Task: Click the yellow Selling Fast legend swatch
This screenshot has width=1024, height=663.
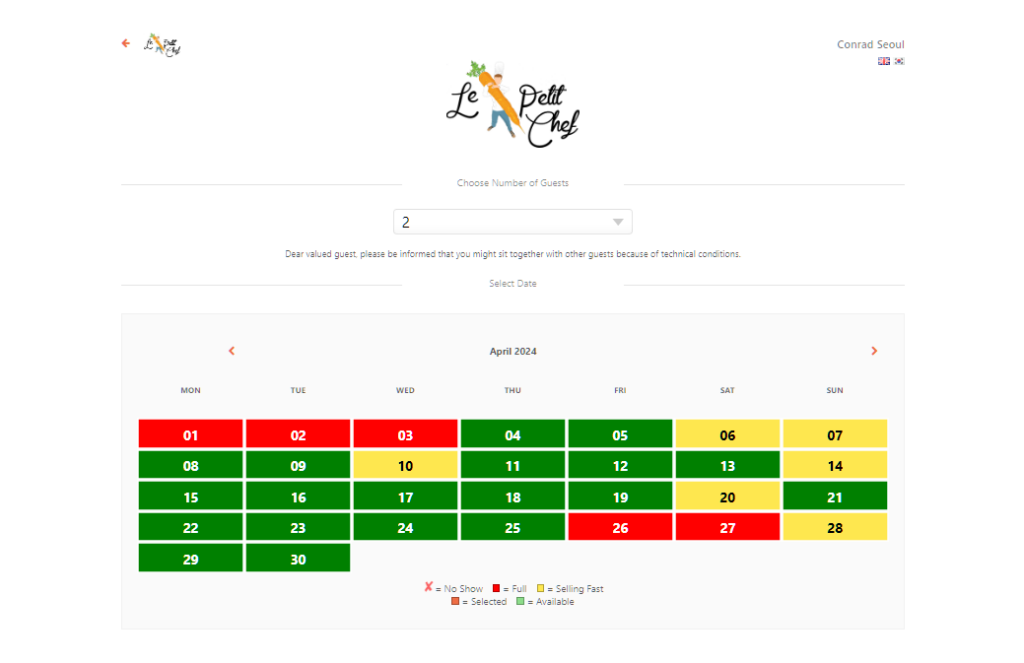Action: [540, 588]
